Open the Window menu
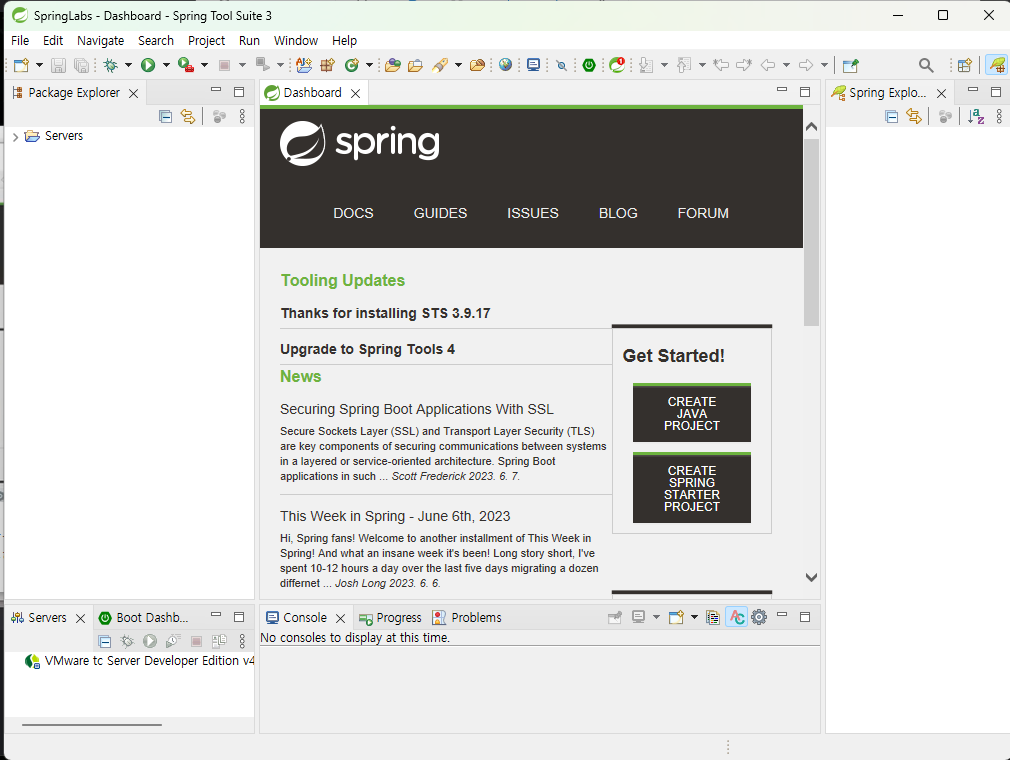Screen dimensions: 1010x760 296,41
